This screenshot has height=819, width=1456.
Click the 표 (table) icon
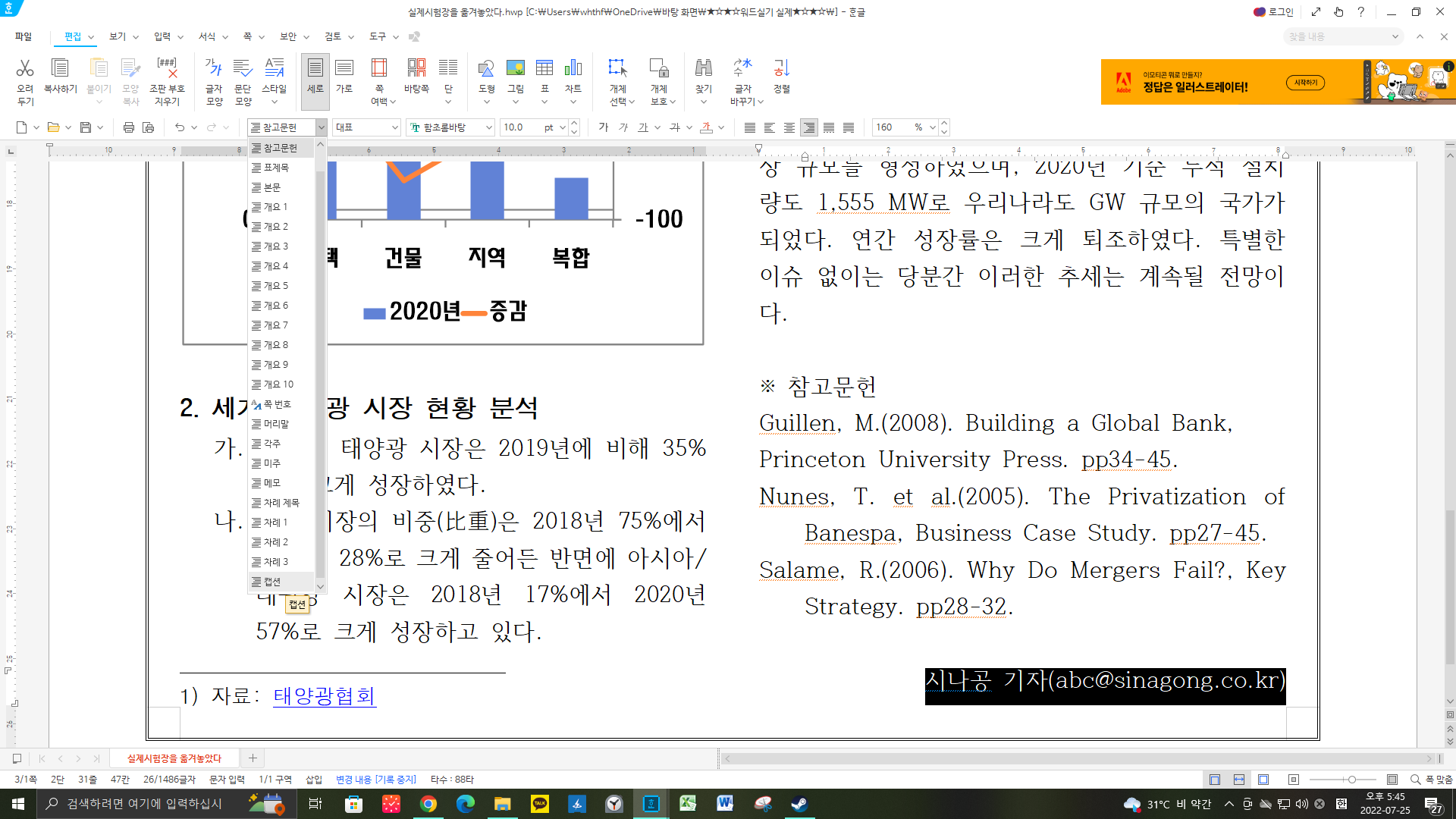pyautogui.click(x=544, y=68)
